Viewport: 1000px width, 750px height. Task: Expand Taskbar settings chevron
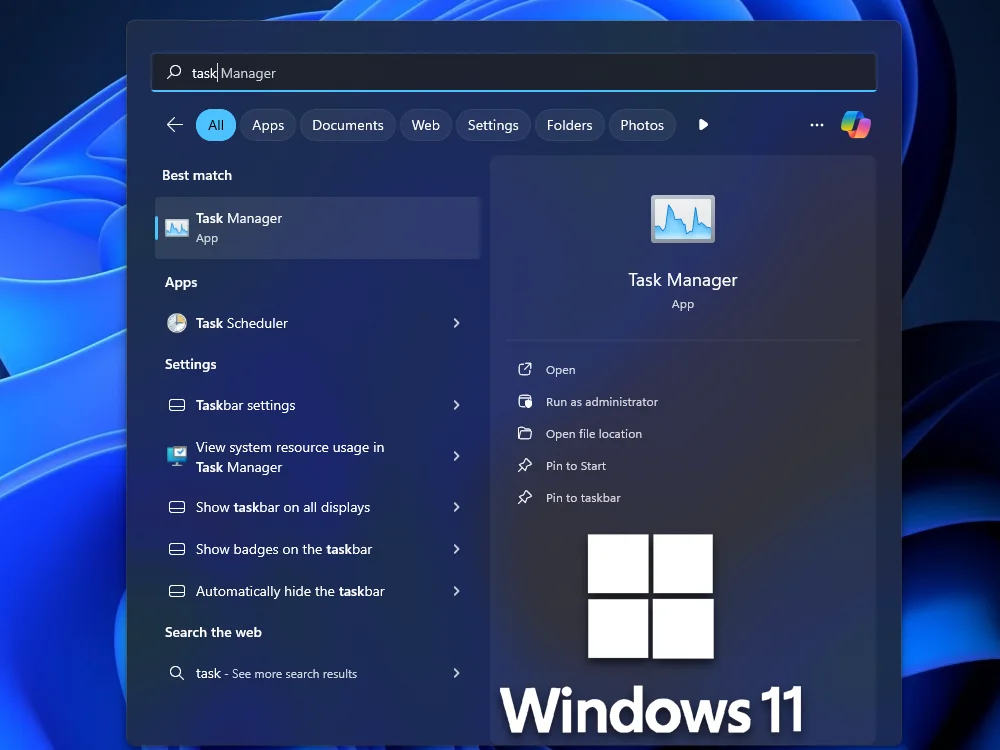pos(456,405)
